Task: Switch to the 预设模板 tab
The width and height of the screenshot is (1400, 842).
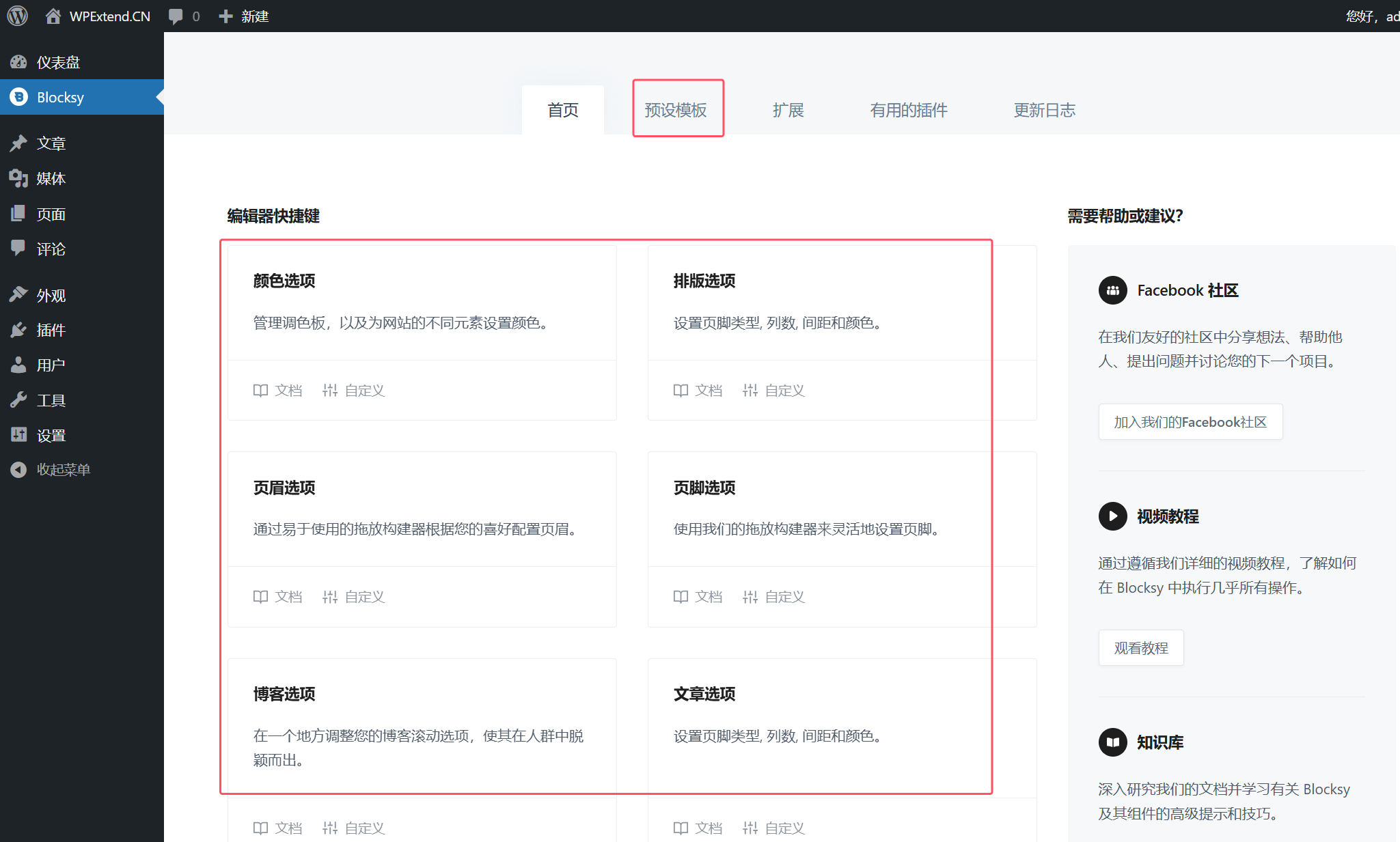Action: [x=676, y=110]
